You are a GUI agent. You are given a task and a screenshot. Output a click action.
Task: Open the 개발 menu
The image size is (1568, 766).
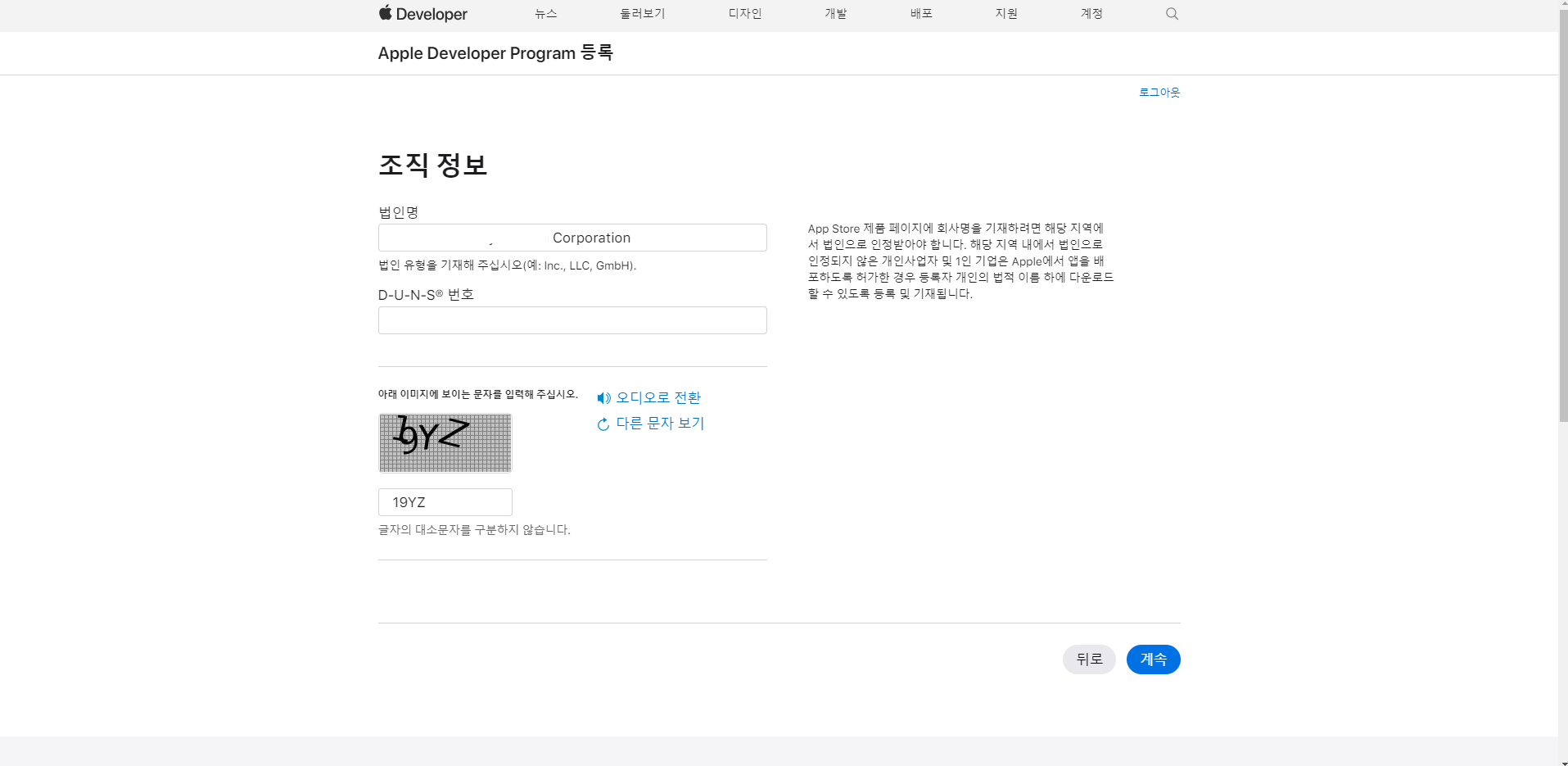[x=835, y=14]
